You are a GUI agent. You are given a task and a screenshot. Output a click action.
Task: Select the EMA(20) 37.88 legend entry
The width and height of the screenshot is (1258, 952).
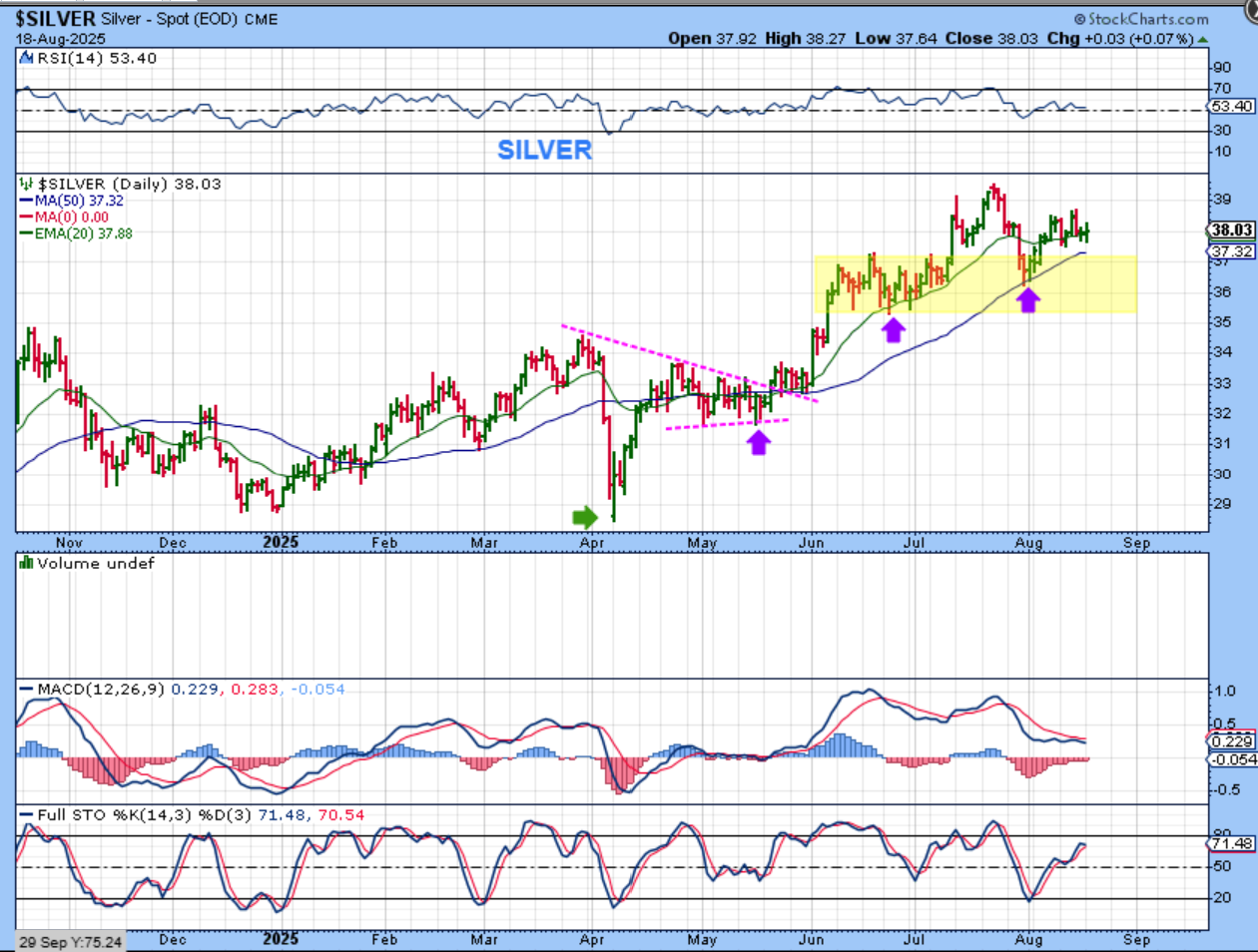[x=82, y=234]
